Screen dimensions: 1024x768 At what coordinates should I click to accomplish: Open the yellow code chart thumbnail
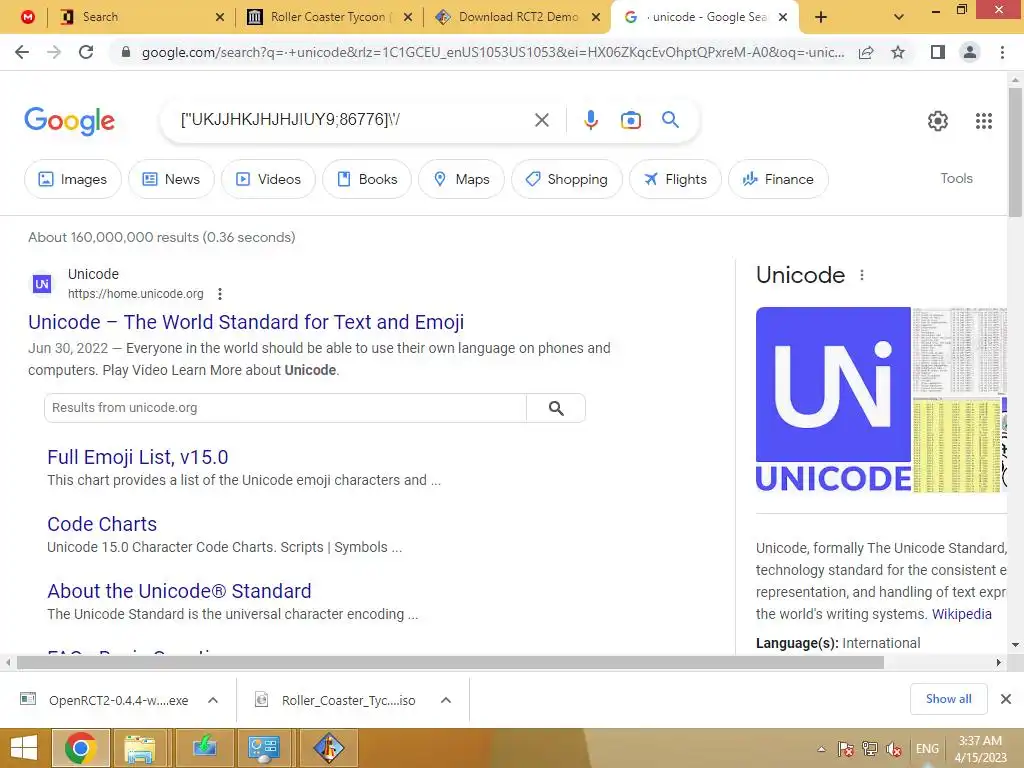coord(956,447)
